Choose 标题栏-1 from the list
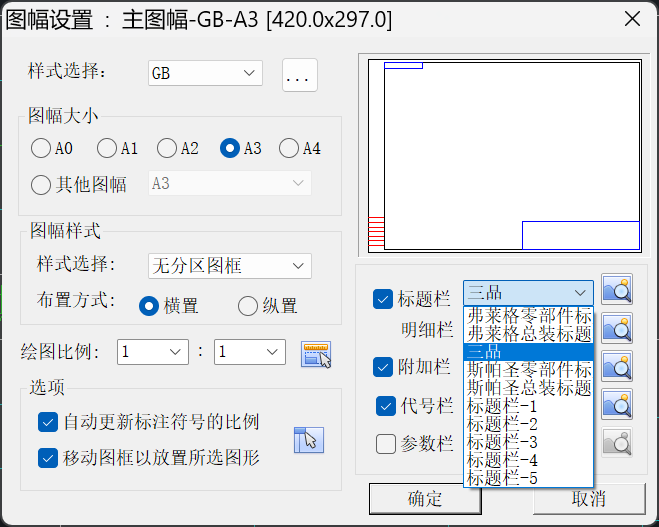This screenshot has width=659, height=527. 529,406
